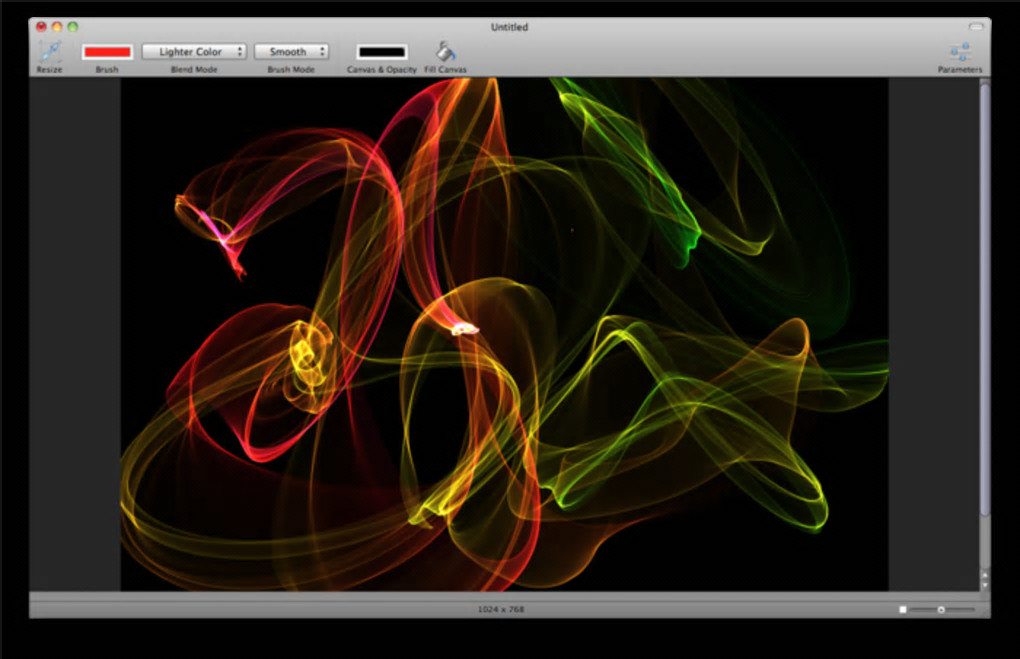This screenshot has height=659, width=1020.
Task: Click the Untitled window title
Action: (x=509, y=27)
